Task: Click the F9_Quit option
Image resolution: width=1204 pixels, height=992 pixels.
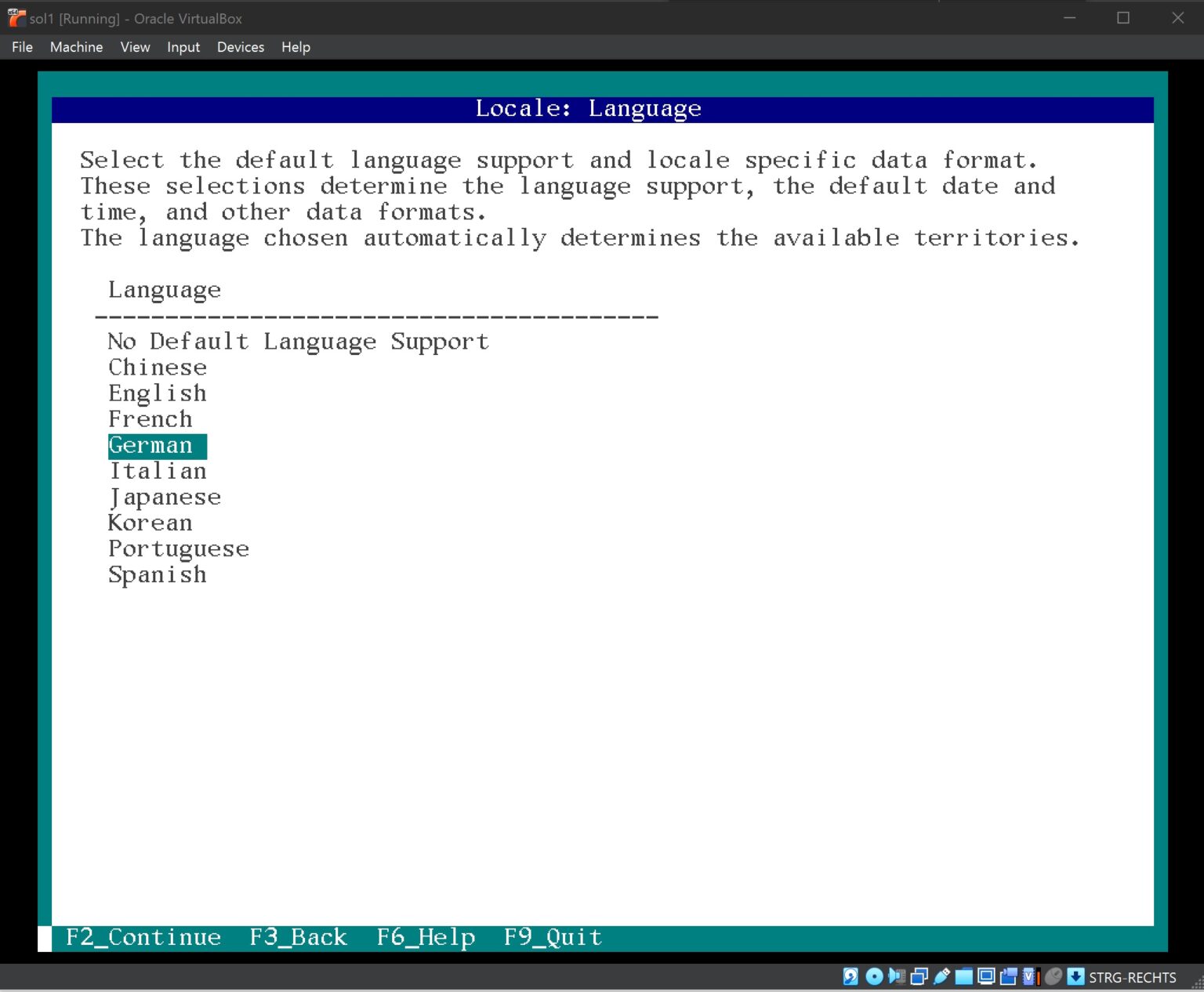Action: 553,937
